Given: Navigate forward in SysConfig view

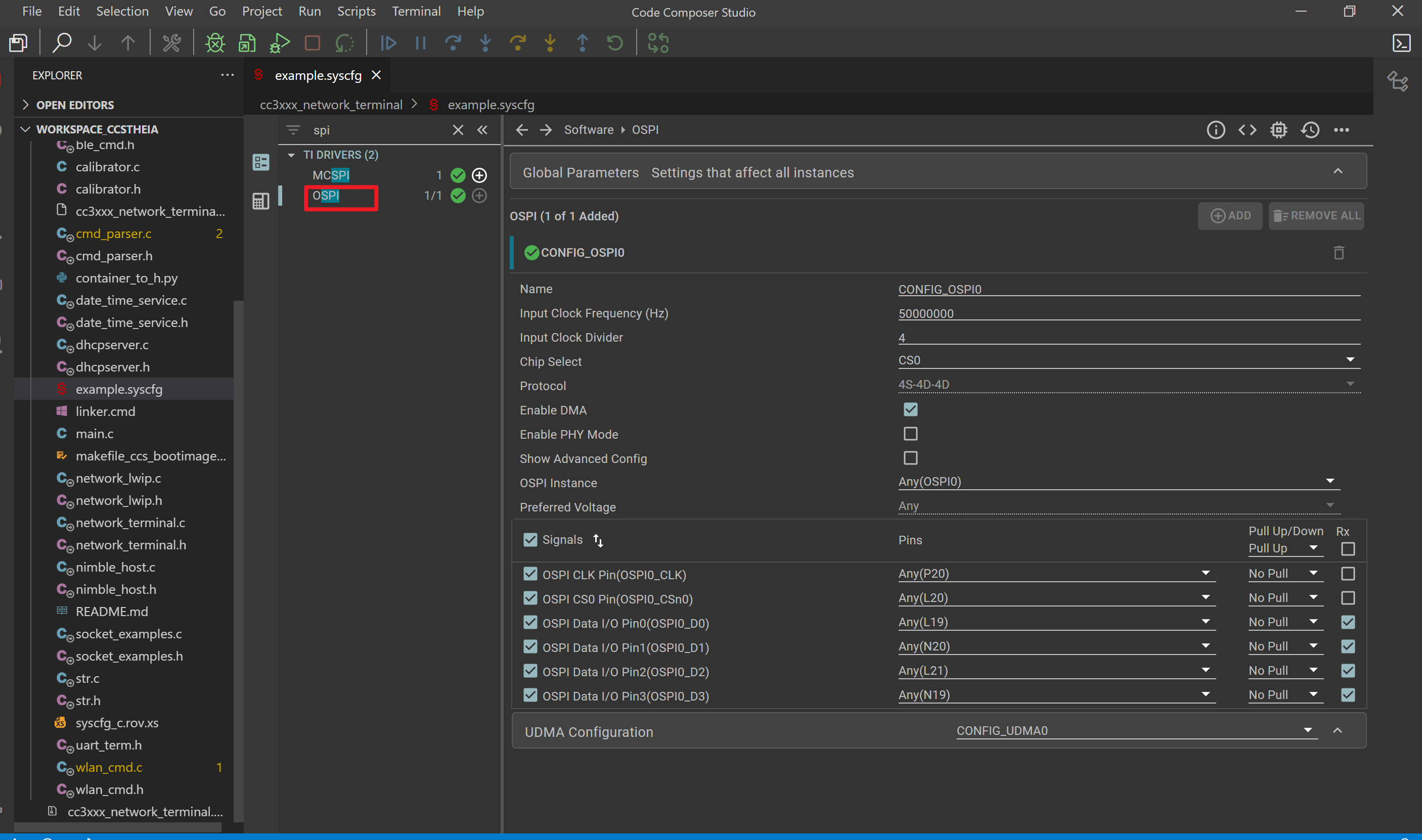Looking at the screenshot, I should (x=546, y=130).
